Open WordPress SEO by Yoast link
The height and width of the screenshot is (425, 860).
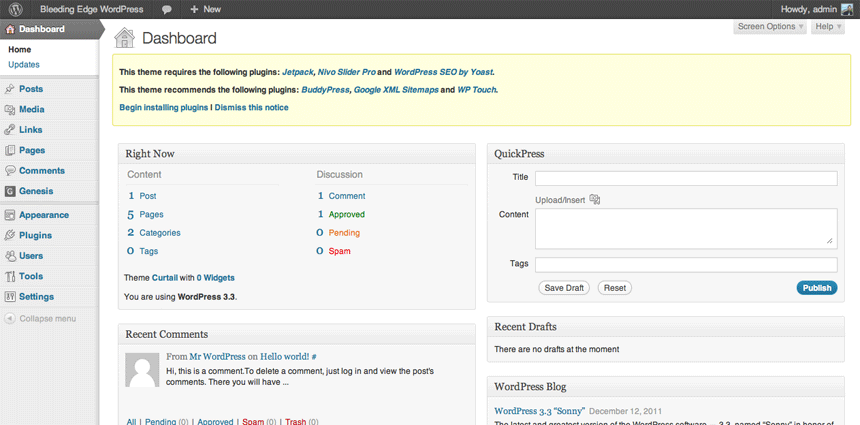tap(443, 72)
